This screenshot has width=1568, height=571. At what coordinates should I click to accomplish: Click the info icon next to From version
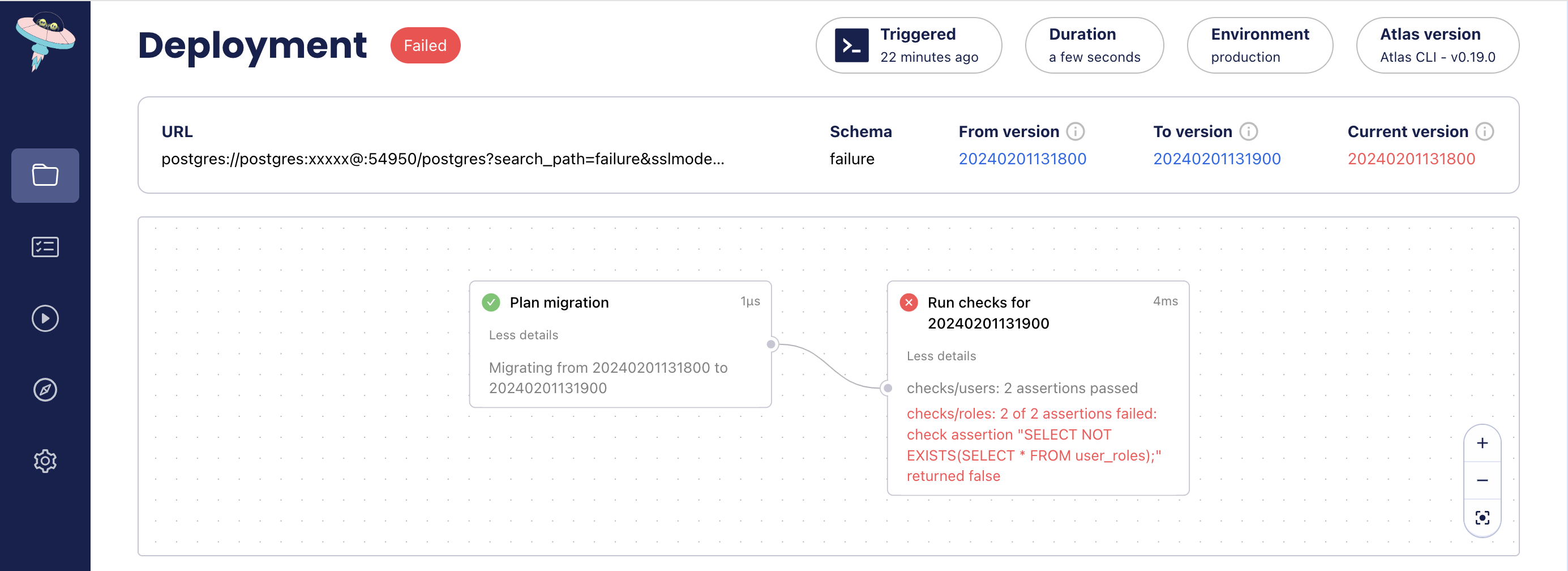click(x=1075, y=131)
